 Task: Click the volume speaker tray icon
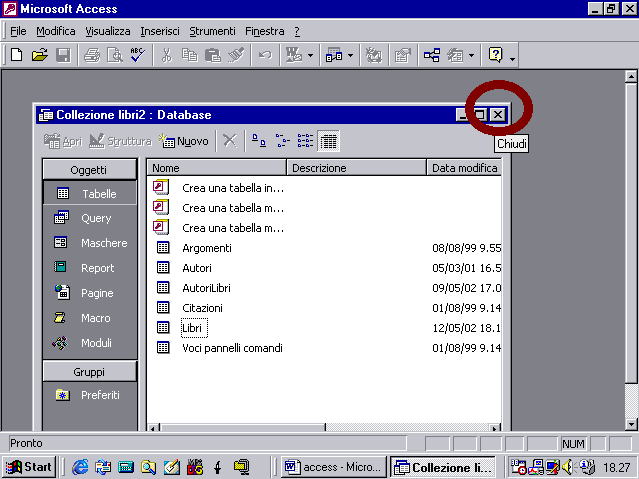click(x=567, y=467)
